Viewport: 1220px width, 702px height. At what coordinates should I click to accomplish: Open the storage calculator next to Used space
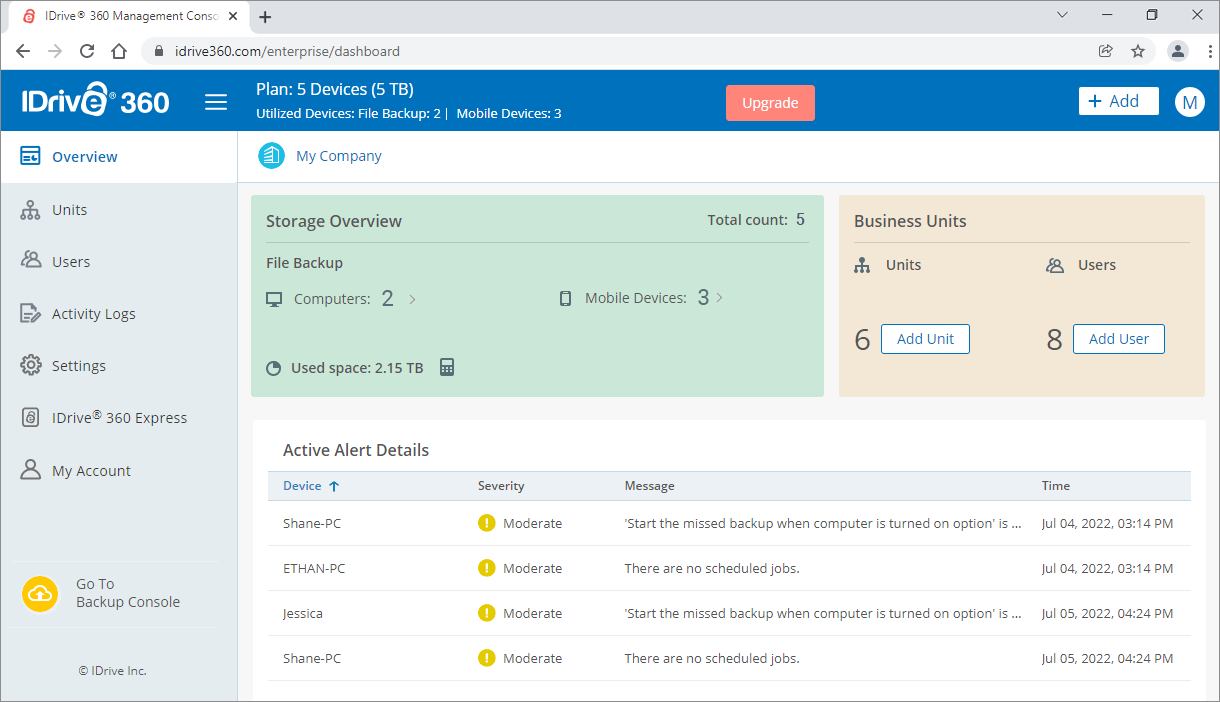(x=446, y=367)
